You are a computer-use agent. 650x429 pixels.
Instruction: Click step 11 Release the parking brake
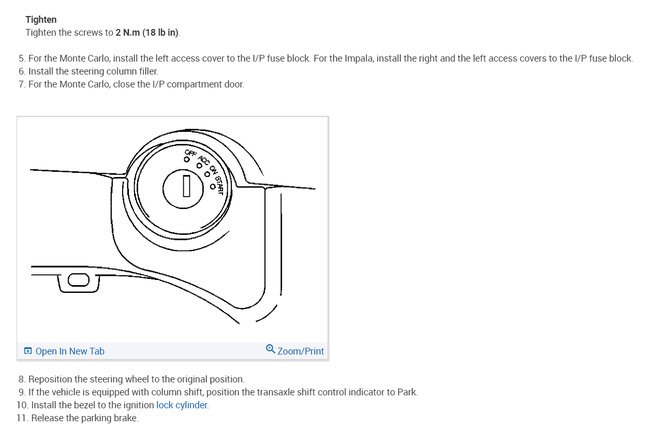coord(77,418)
